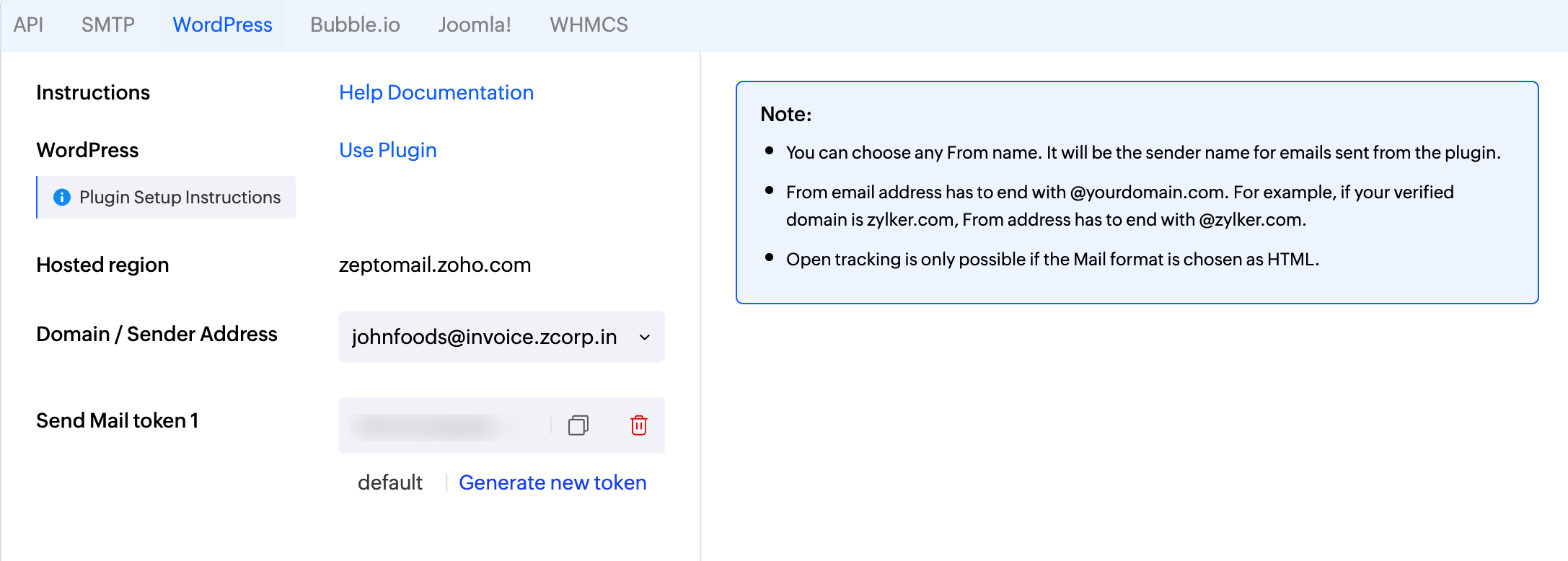Click the Note heading in info box
Image resolution: width=1568 pixels, height=561 pixels.
(785, 114)
